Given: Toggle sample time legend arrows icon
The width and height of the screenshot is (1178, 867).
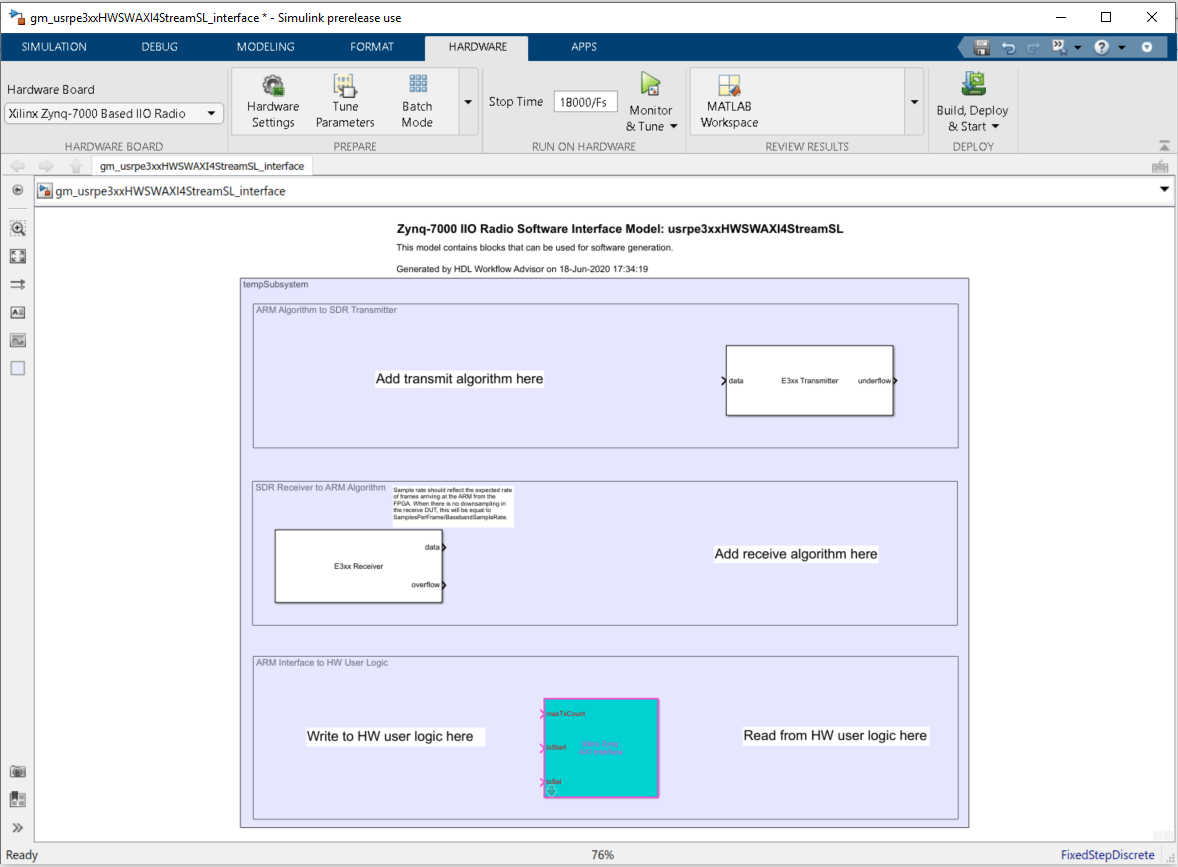Looking at the screenshot, I should (17, 284).
